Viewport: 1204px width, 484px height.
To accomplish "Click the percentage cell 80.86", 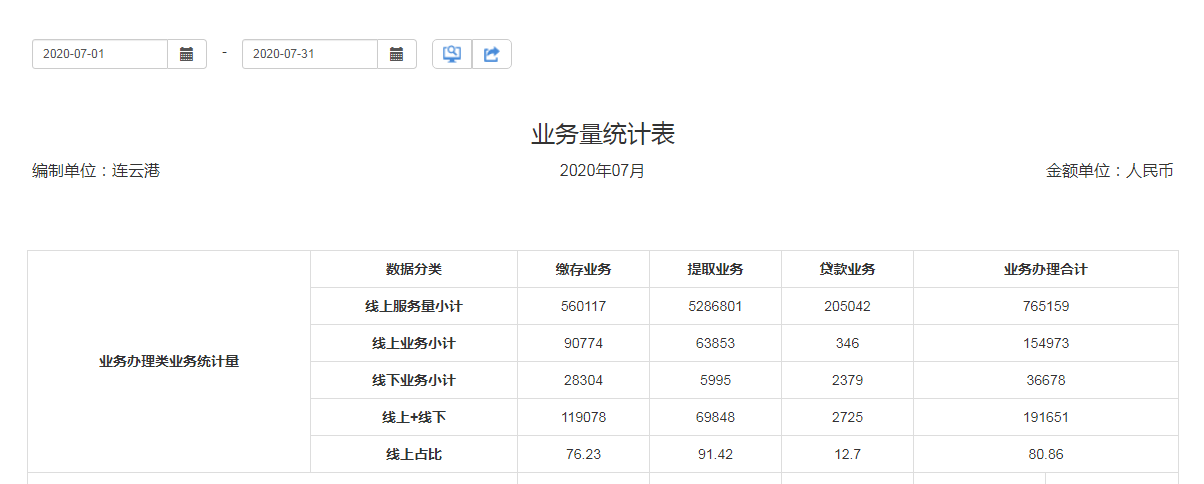I will coord(1046,454).
